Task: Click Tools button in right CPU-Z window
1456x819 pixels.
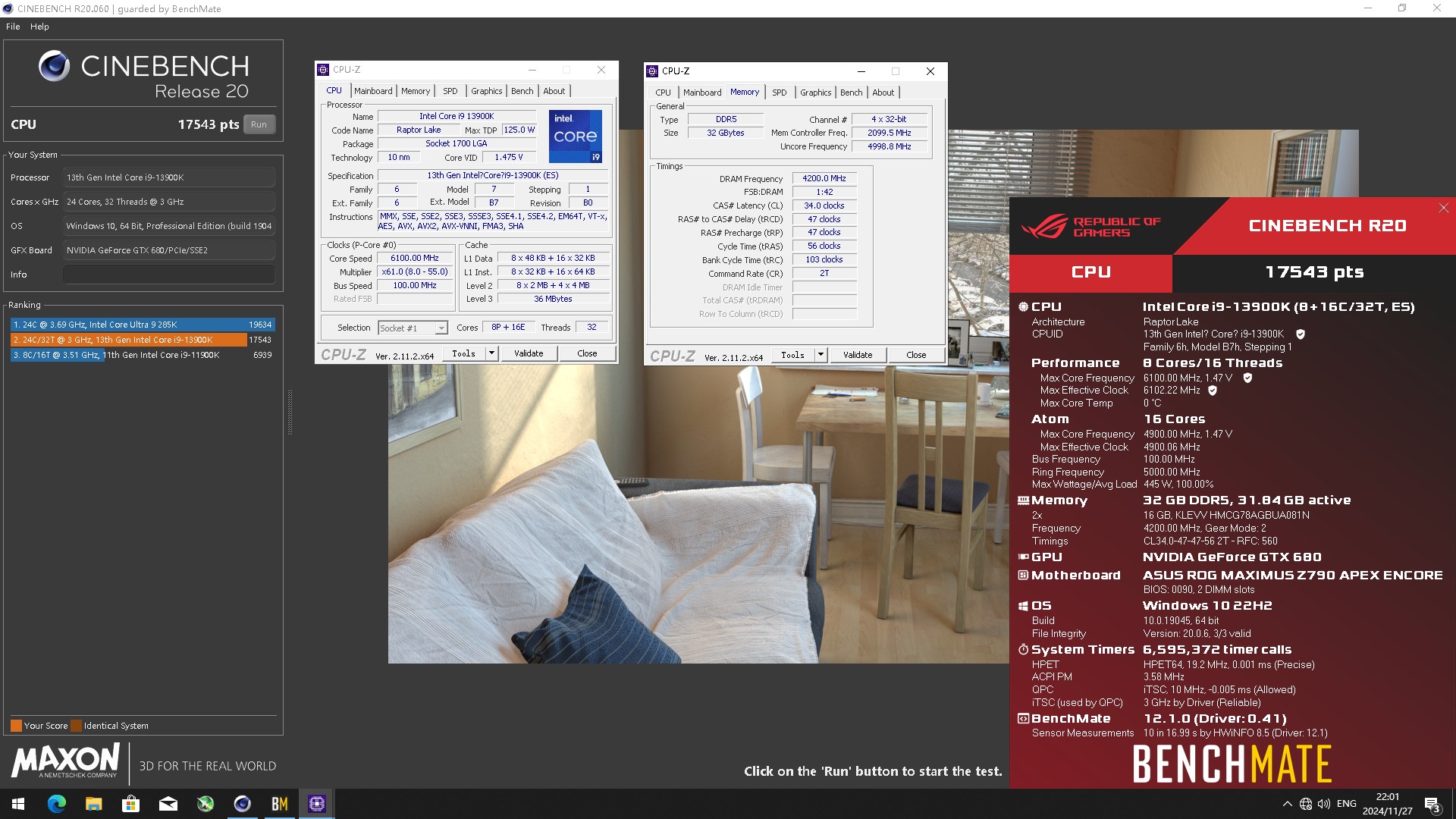Action: pyautogui.click(x=792, y=355)
